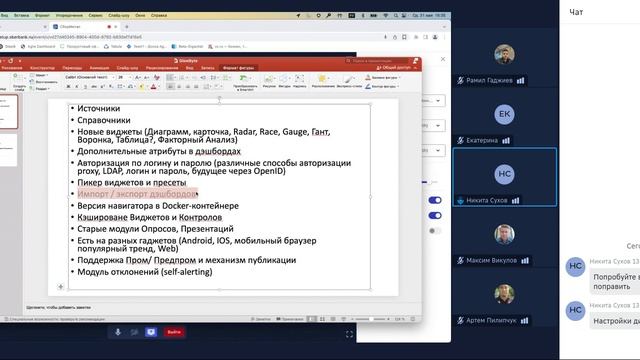The height and width of the screenshot is (360, 640).
Task: Enter fullscreen with the corner-brackets icon
Action: pyautogui.click(x=349, y=334)
